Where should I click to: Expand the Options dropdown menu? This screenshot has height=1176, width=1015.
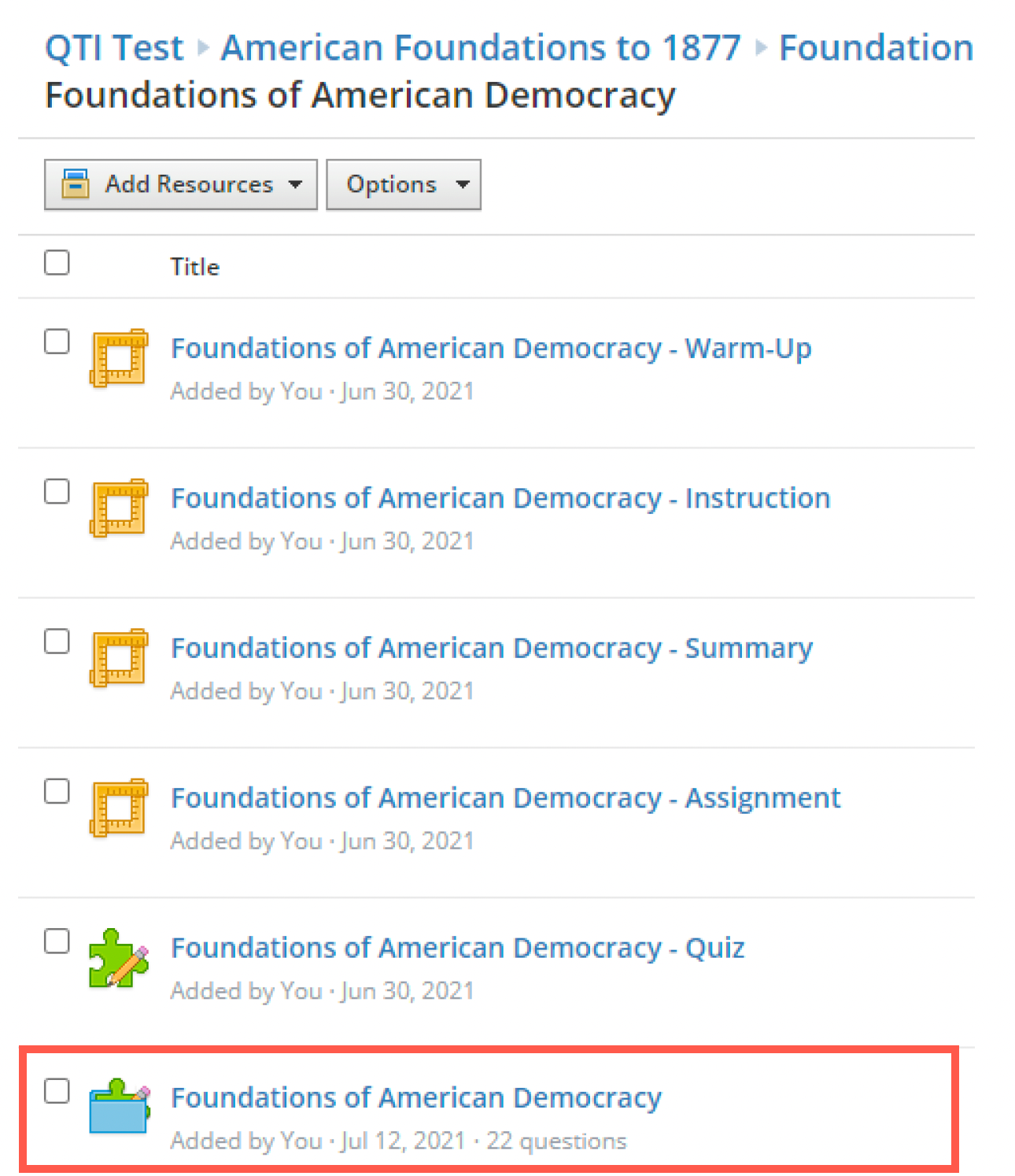pyautogui.click(x=404, y=184)
